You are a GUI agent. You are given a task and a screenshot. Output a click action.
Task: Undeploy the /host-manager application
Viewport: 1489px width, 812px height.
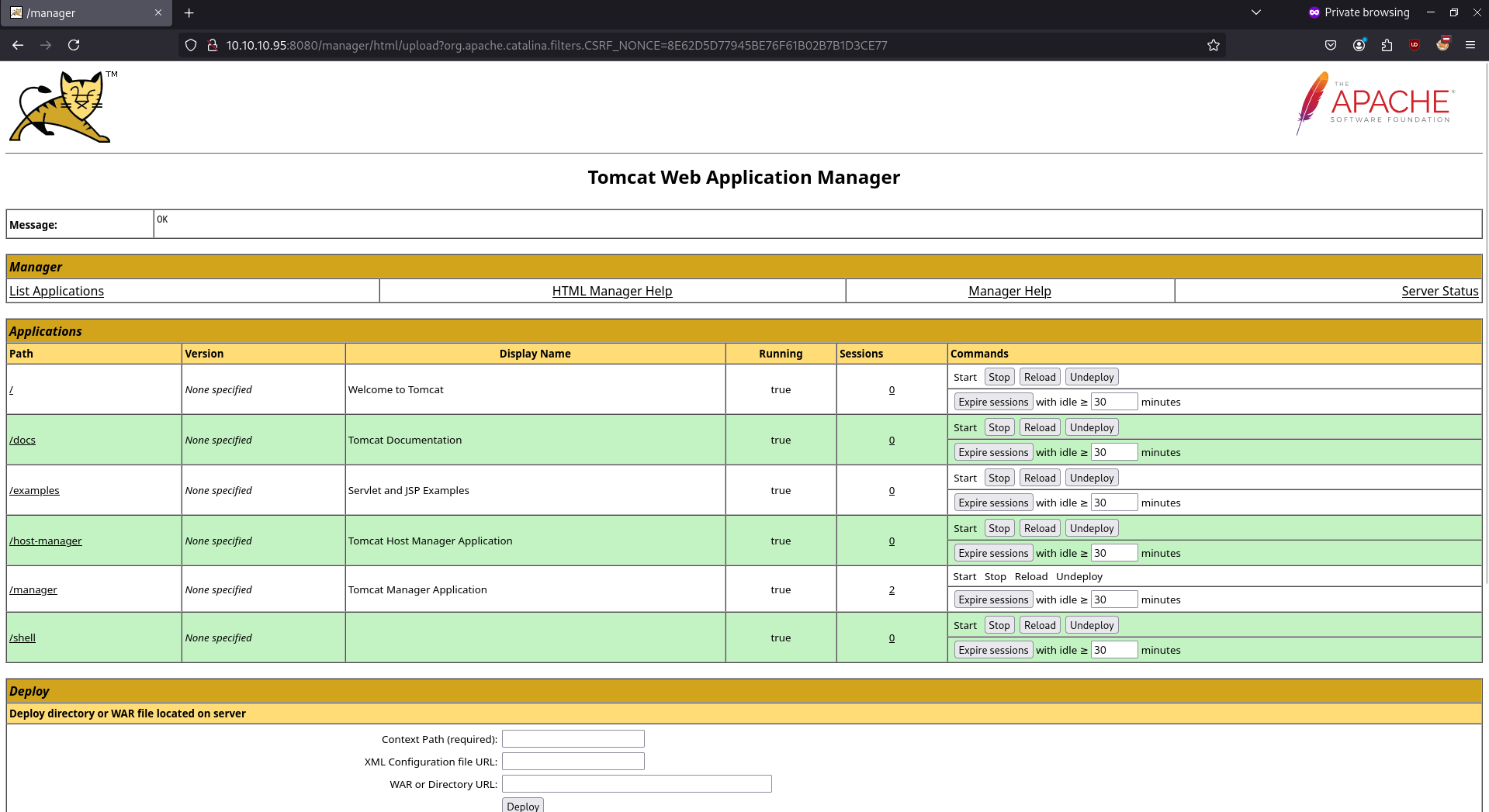[x=1092, y=528]
